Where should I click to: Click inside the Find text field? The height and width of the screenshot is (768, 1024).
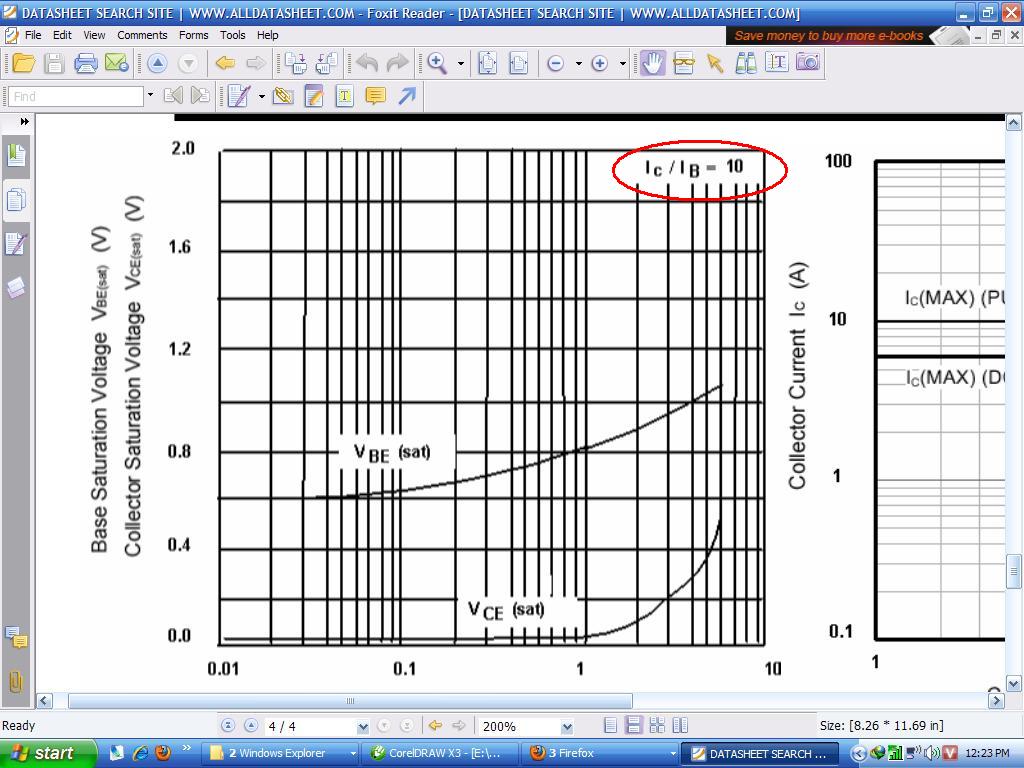pyautogui.click(x=76, y=96)
